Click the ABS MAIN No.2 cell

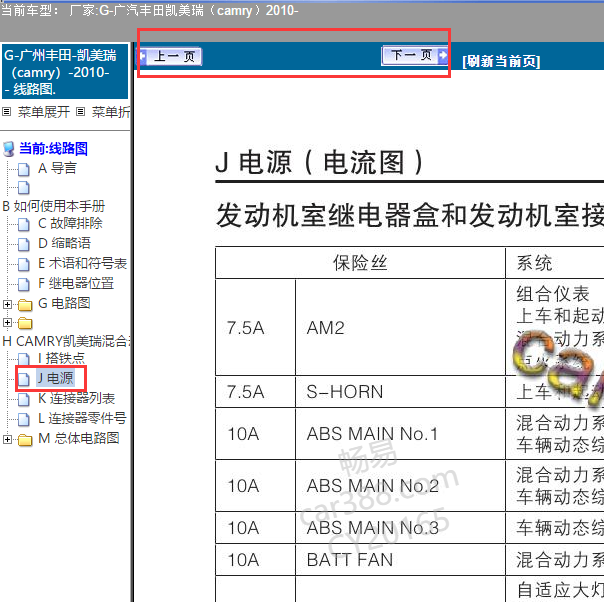click(x=400, y=486)
